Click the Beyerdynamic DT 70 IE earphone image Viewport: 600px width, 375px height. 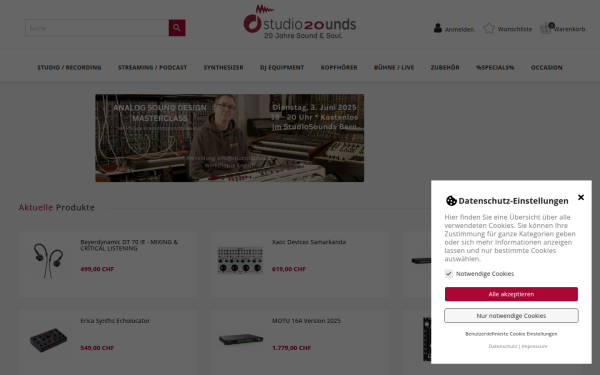[49, 261]
